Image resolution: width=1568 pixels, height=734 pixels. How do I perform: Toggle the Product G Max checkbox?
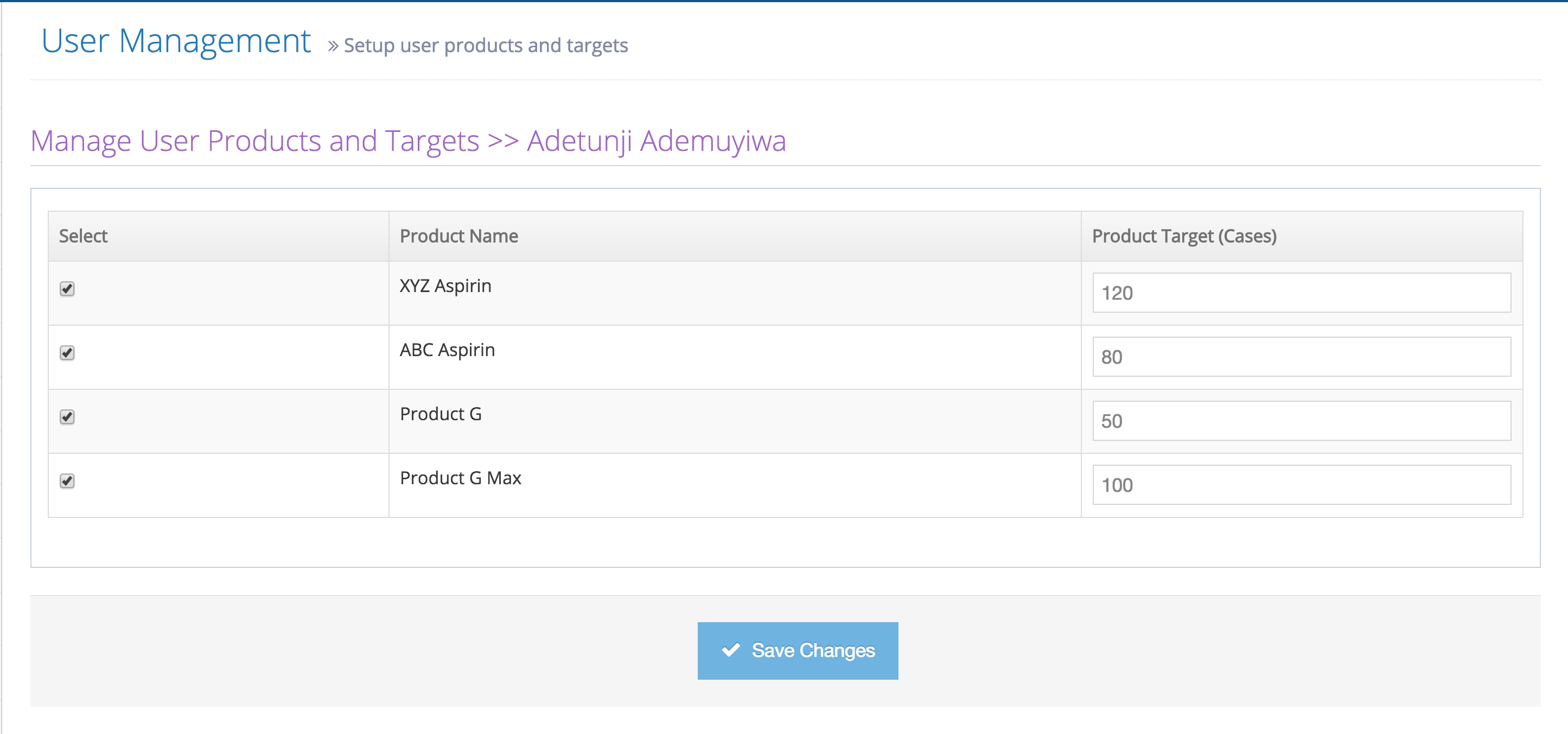click(x=67, y=480)
